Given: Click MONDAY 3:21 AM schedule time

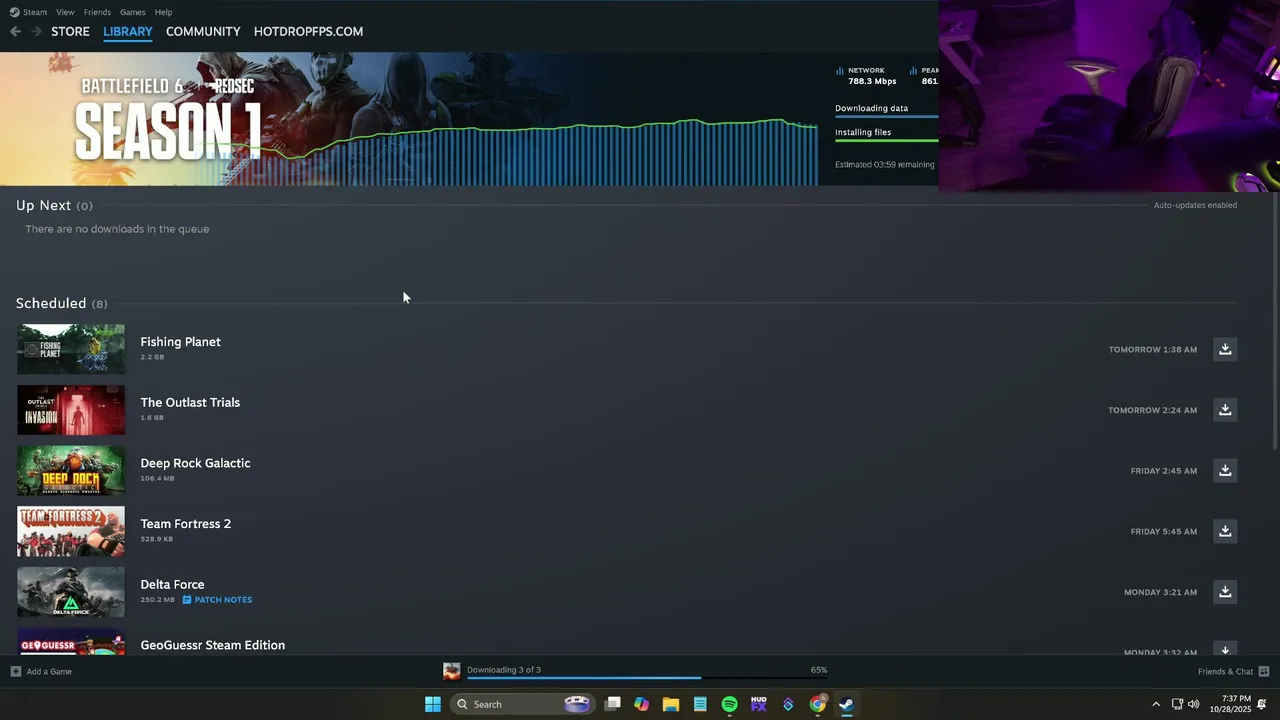Looking at the screenshot, I should [1160, 592].
